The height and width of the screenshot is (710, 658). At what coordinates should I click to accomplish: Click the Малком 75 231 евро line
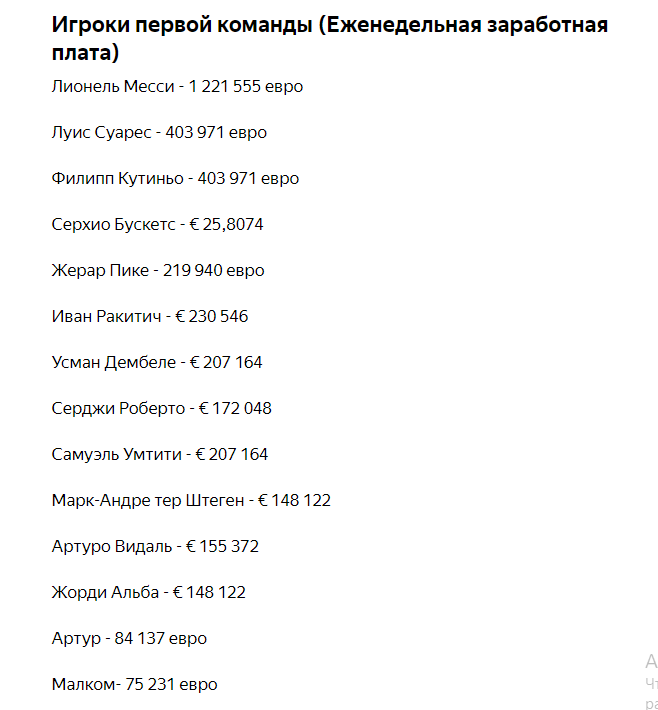134,684
